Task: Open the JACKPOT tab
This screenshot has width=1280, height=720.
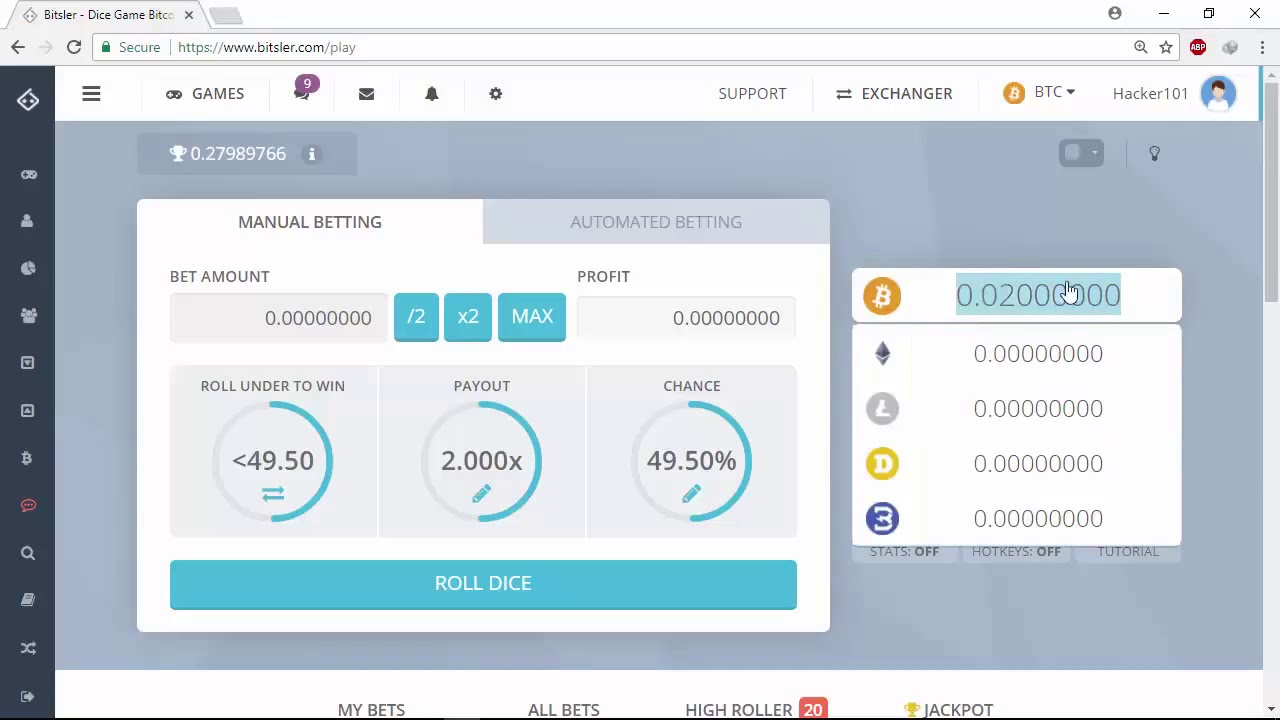Action: [x=948, y=709]
